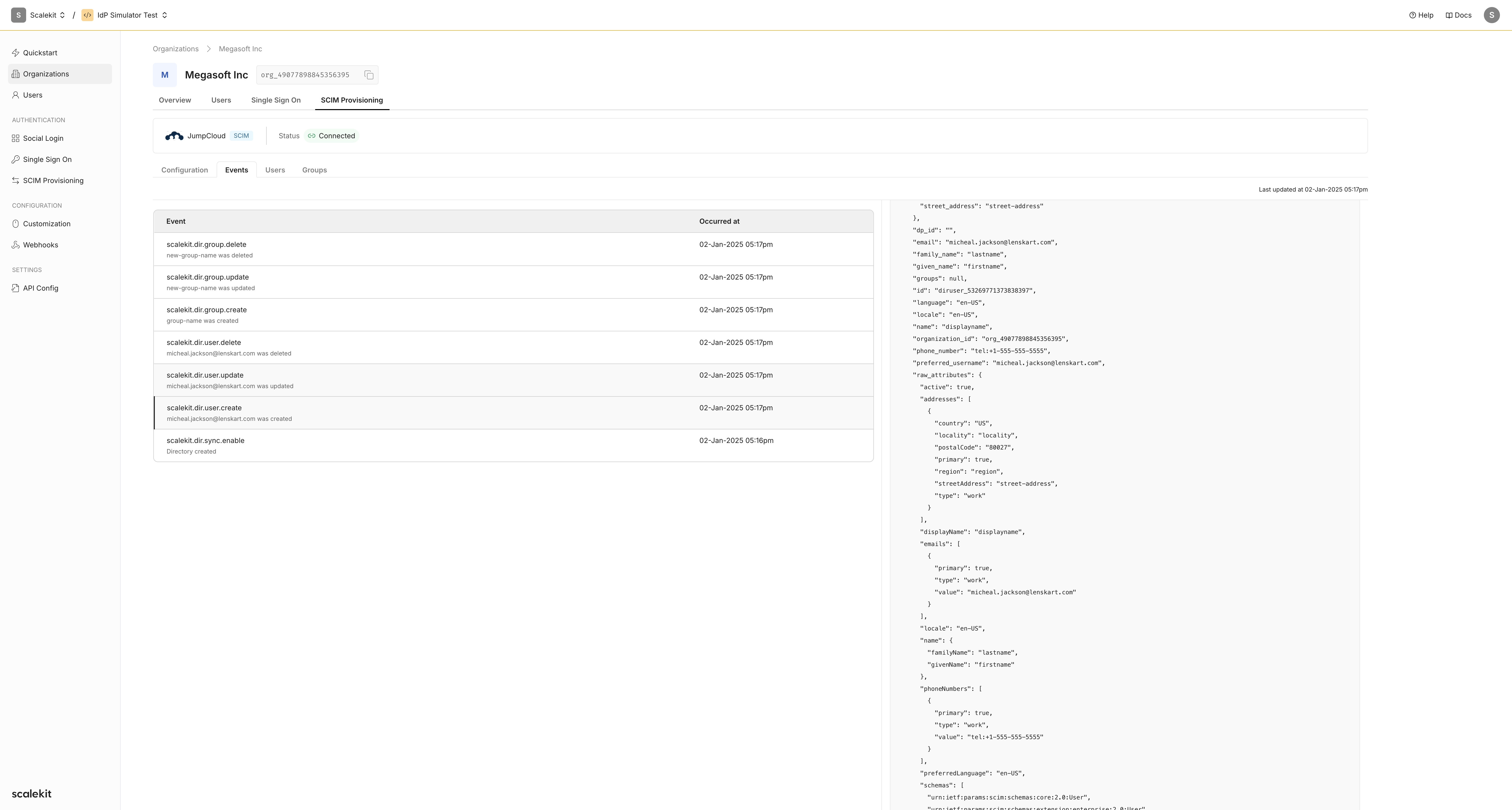Switch to the Single Sign On tab

click(276, 100)
